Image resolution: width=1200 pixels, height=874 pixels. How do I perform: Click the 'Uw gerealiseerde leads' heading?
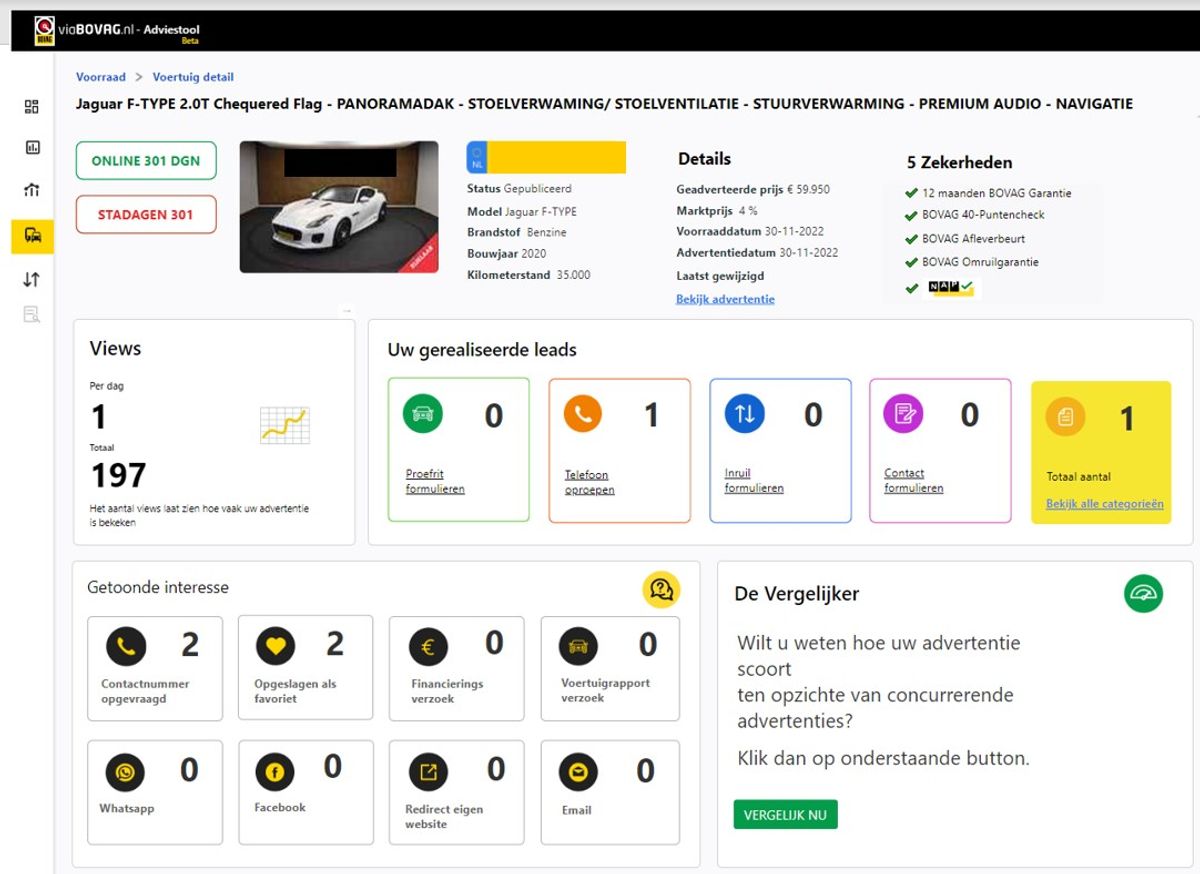coord(482,350)
